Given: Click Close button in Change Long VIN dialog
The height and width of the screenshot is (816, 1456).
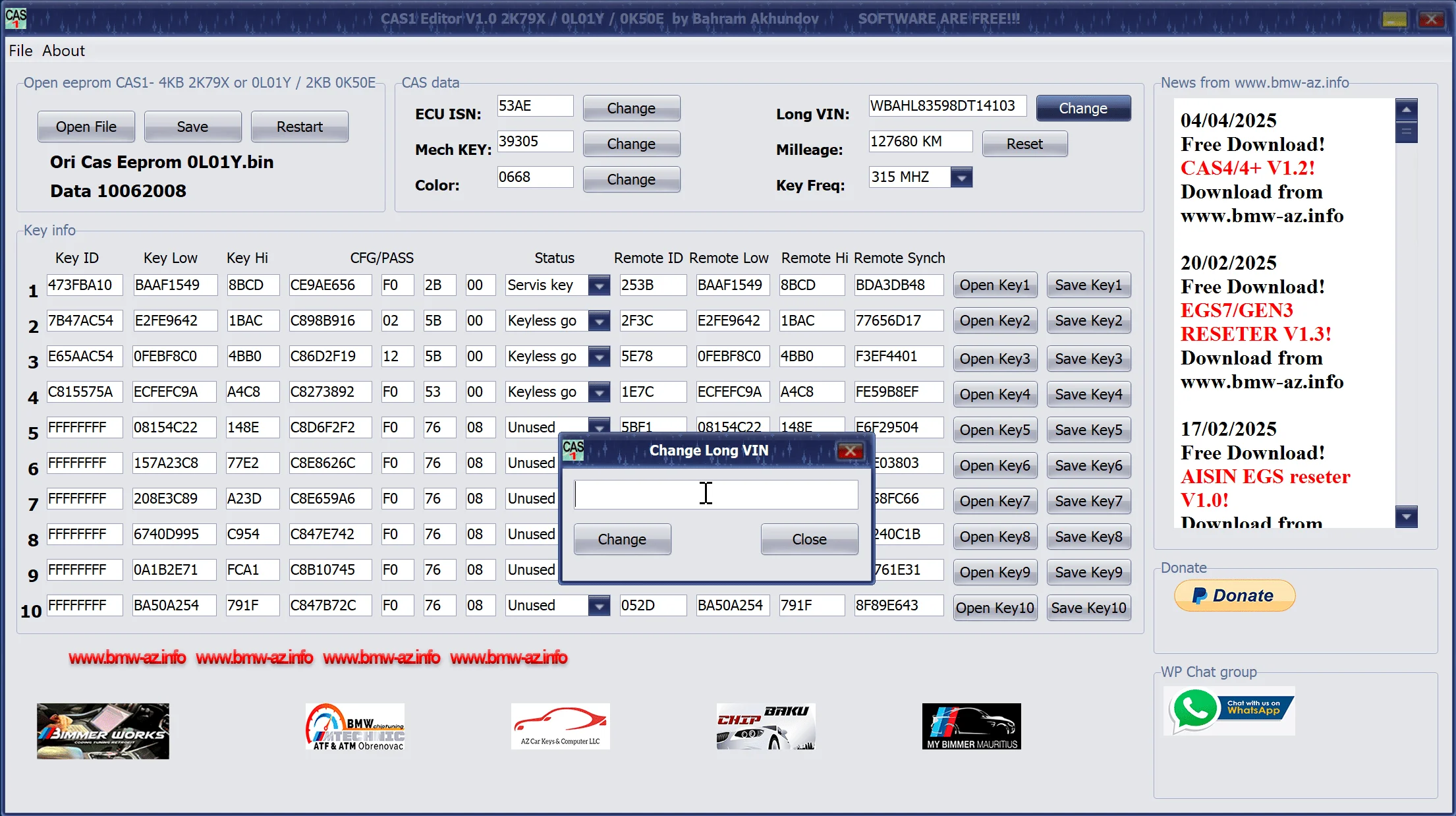Looking at the screenshot, I should click(x=809, y=539).
